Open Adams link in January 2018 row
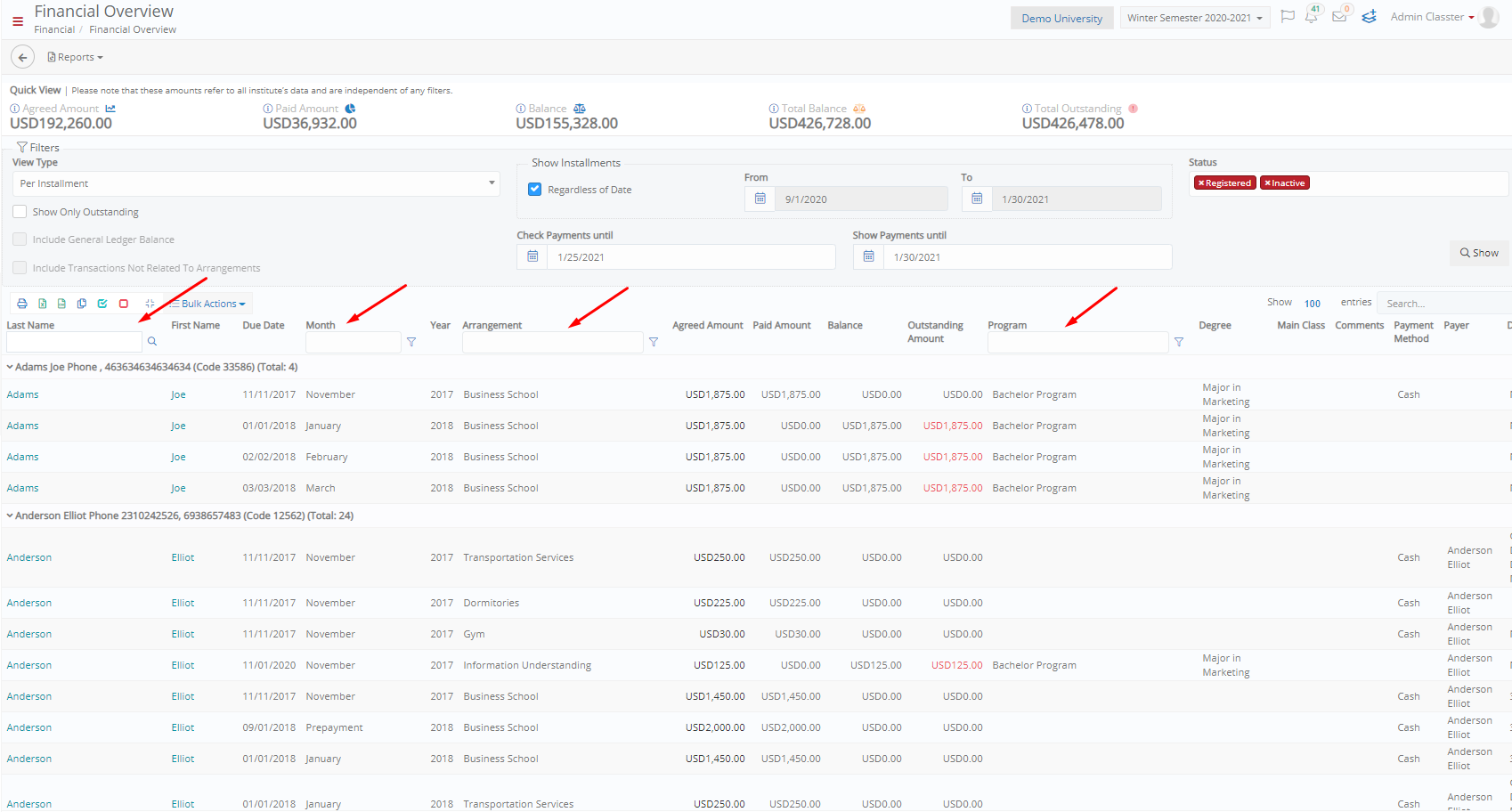Screen dimensions: 1512x812 22,426
